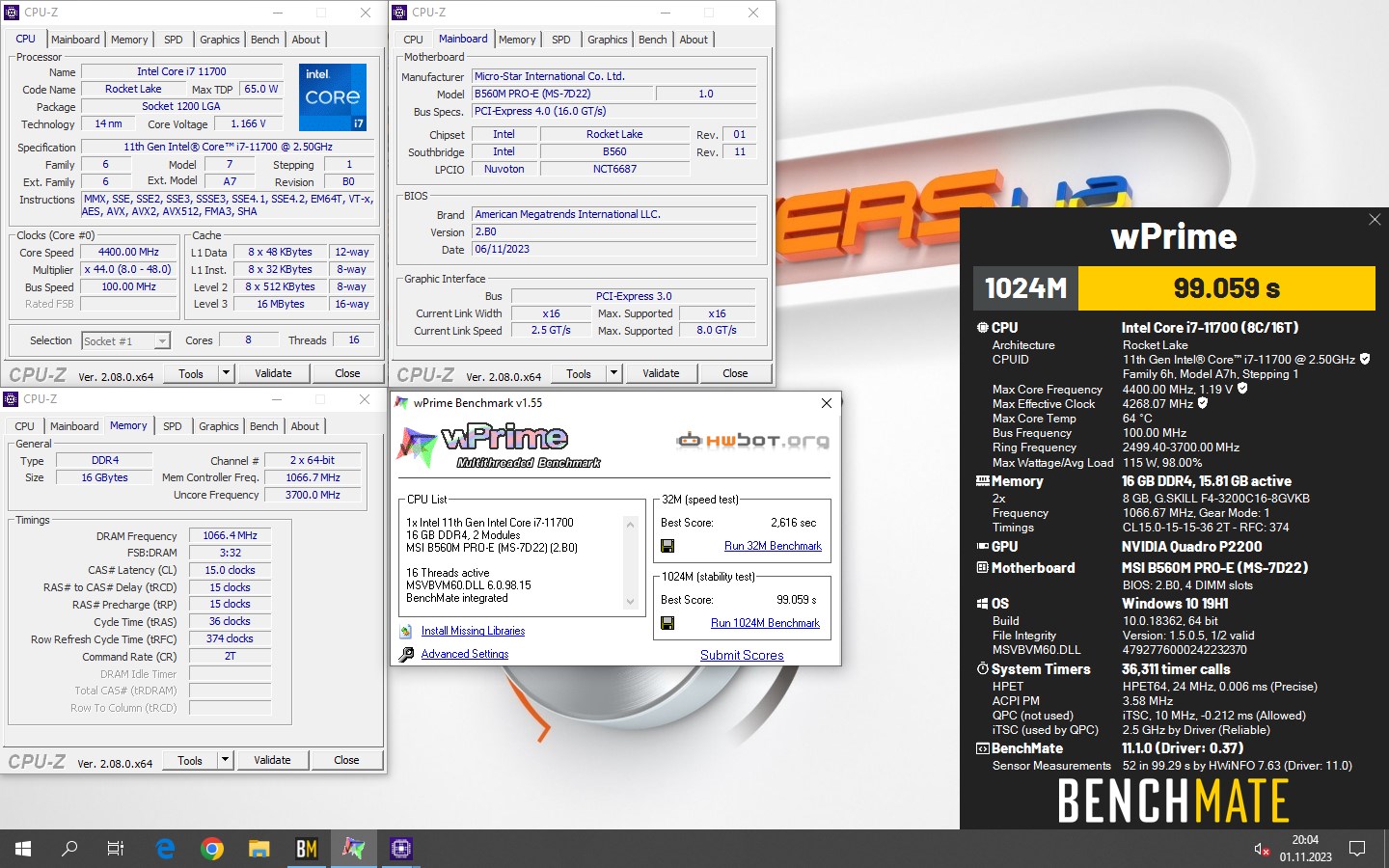
Task: Close the BenchMate wPrime result panel
Action: pos(1375,220)
